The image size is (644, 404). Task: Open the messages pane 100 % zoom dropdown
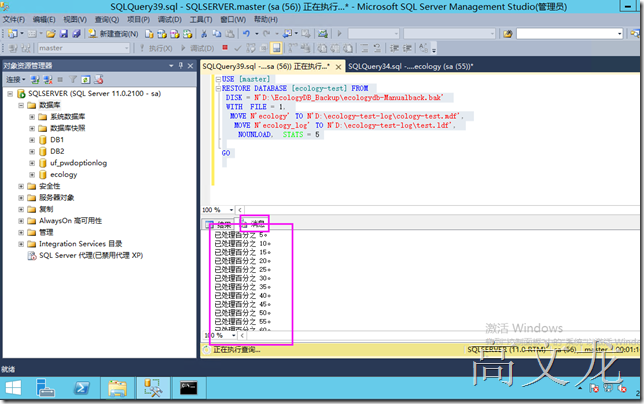[234, 335]
